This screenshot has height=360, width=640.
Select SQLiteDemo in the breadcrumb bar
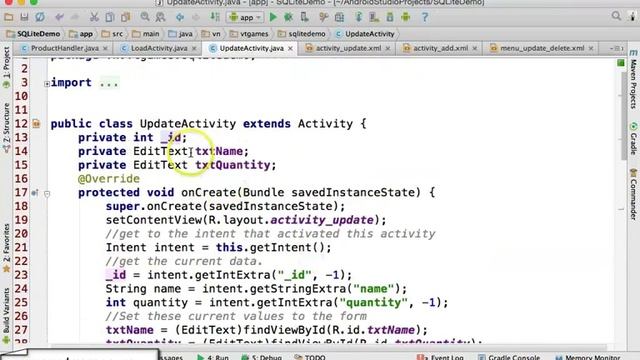pos(33,34)
